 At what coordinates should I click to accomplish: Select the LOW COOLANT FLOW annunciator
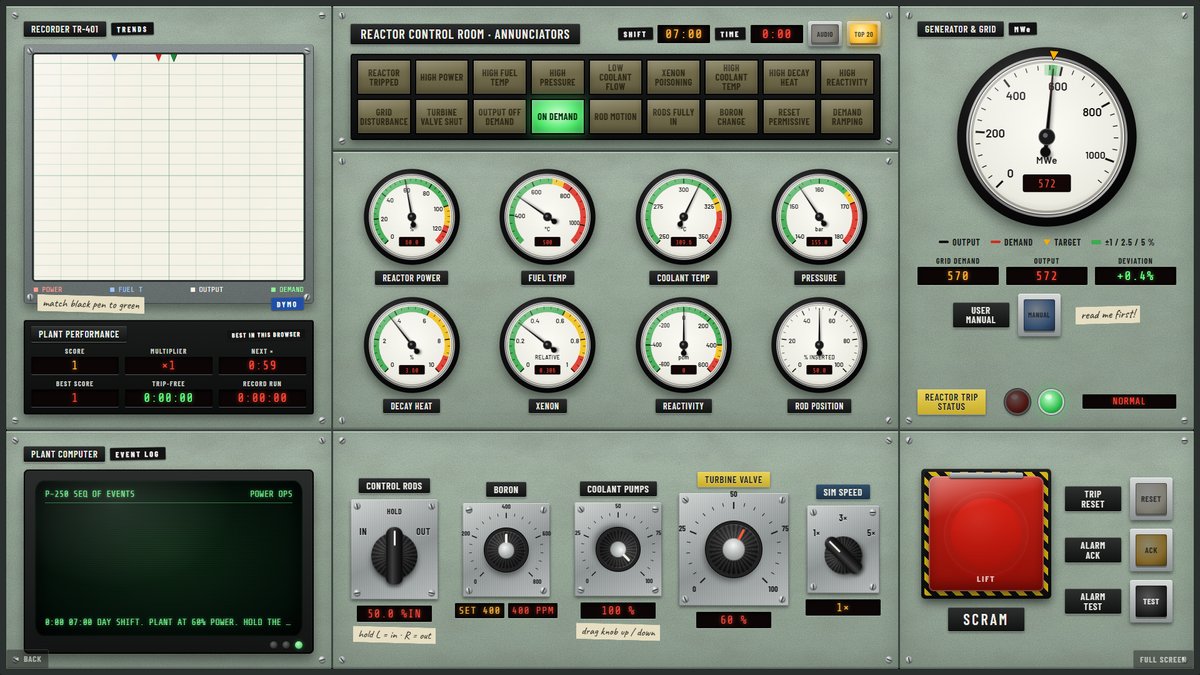(x=615, y=77)
